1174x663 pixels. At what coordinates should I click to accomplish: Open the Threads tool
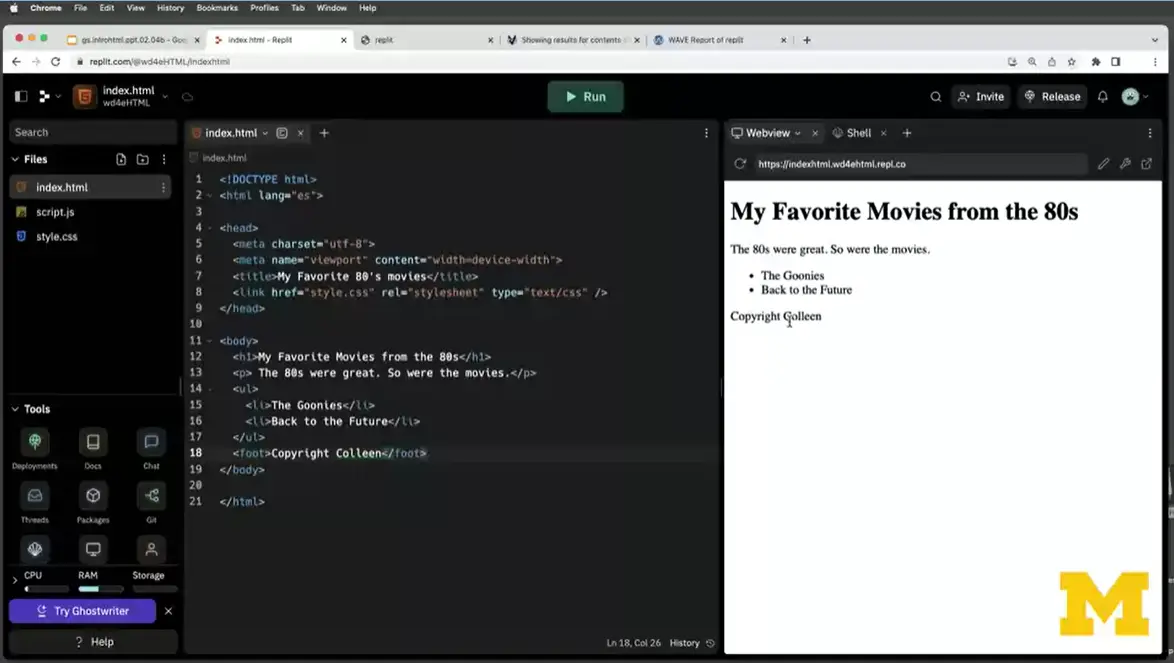point(35,495)
